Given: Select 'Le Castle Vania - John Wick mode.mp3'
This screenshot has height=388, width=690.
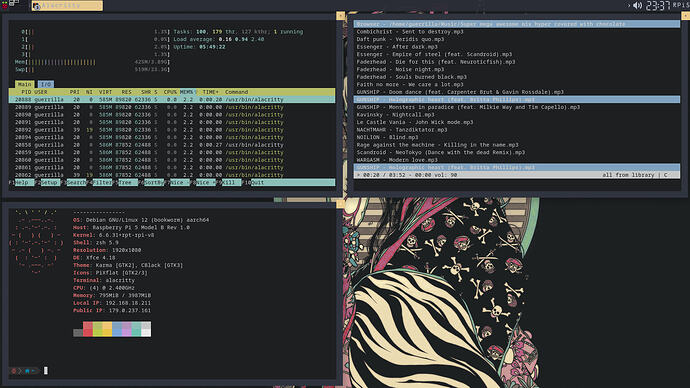Looking at the screenshot, I should tap(415, 122).
